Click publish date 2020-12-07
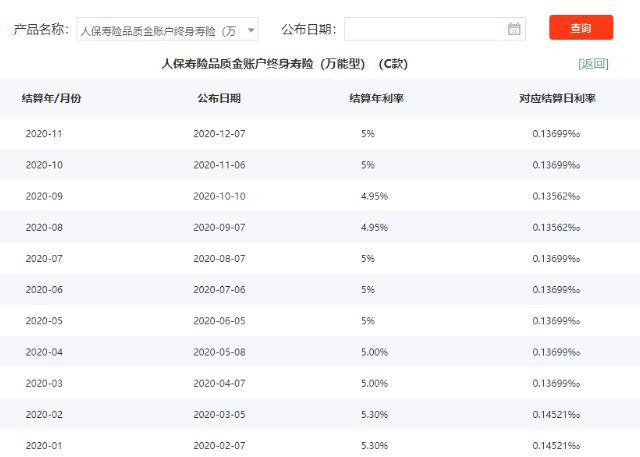 pyautogui.click(x=219, y=134)
